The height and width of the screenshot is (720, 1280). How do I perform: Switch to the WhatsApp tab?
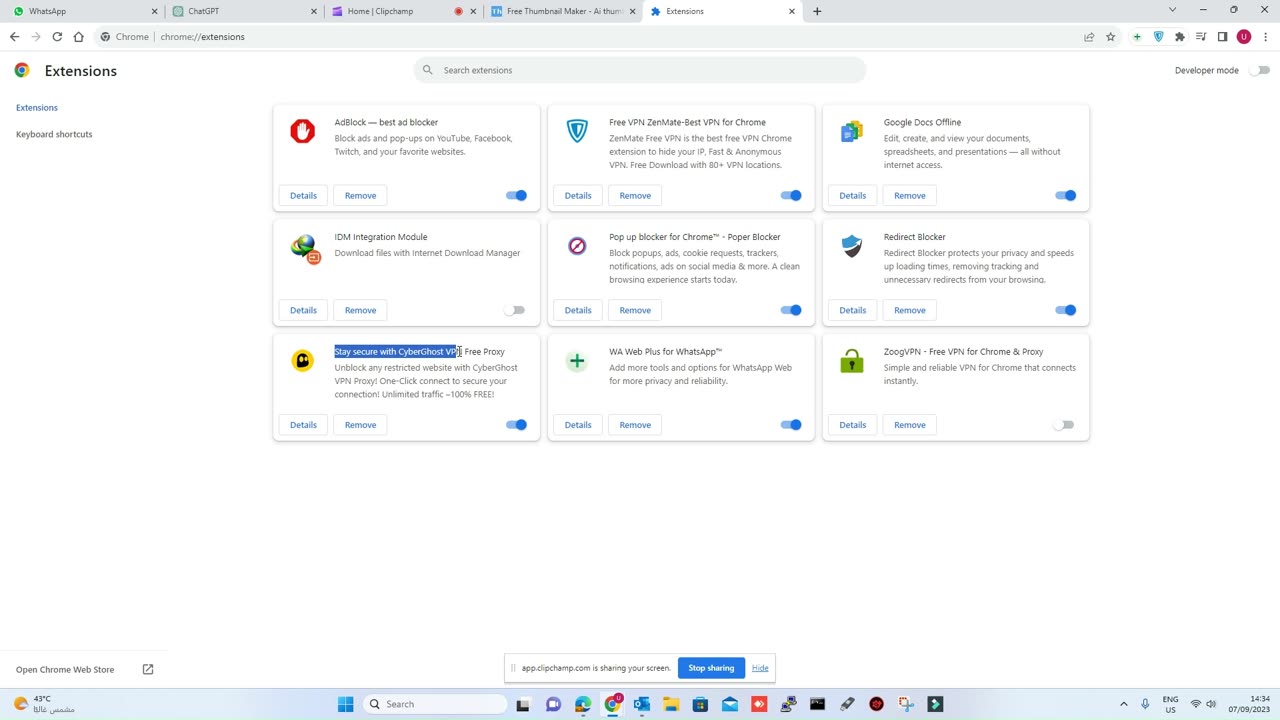[x=83, y=11]
